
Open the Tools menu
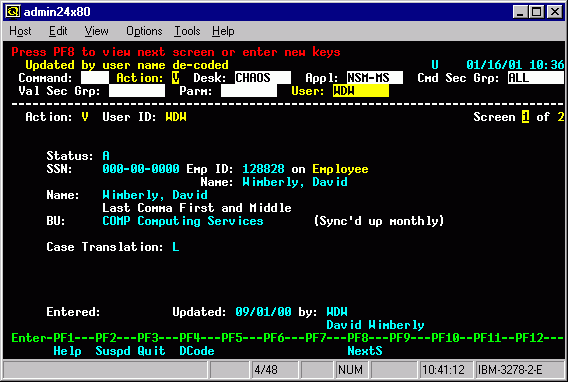[187, 31]
